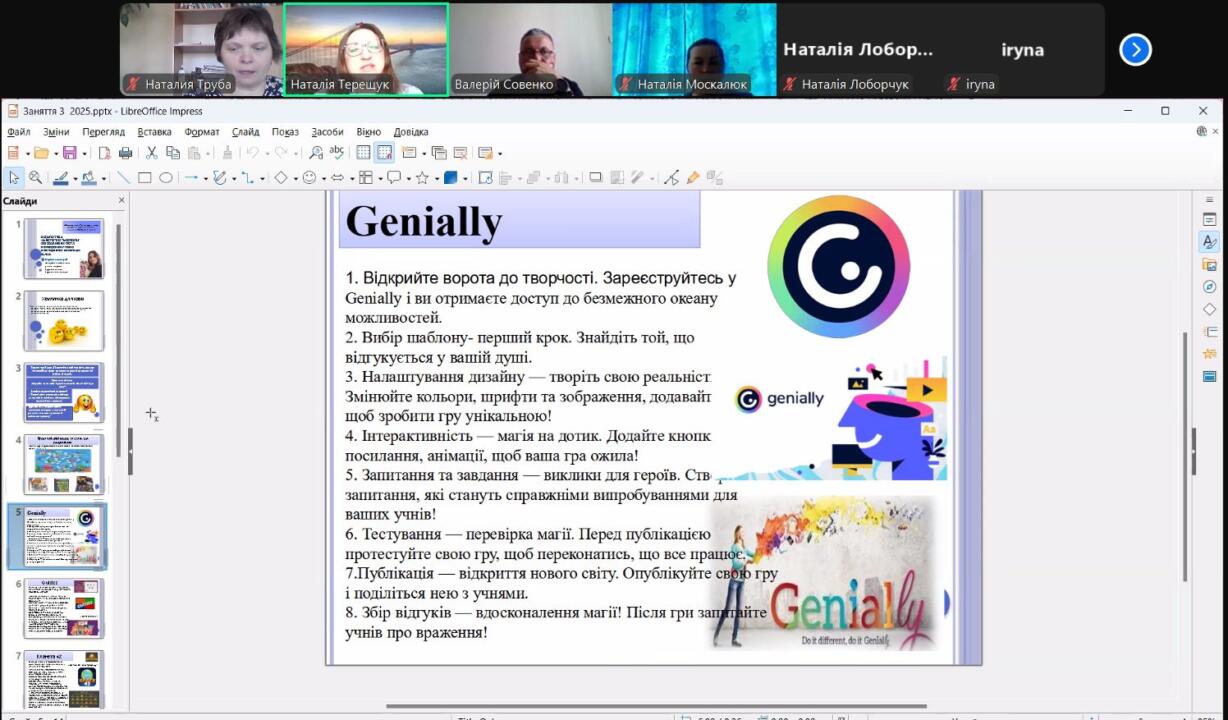Open the Styles deck in sidebar
1228x720 pixels.
[1210, 242]
